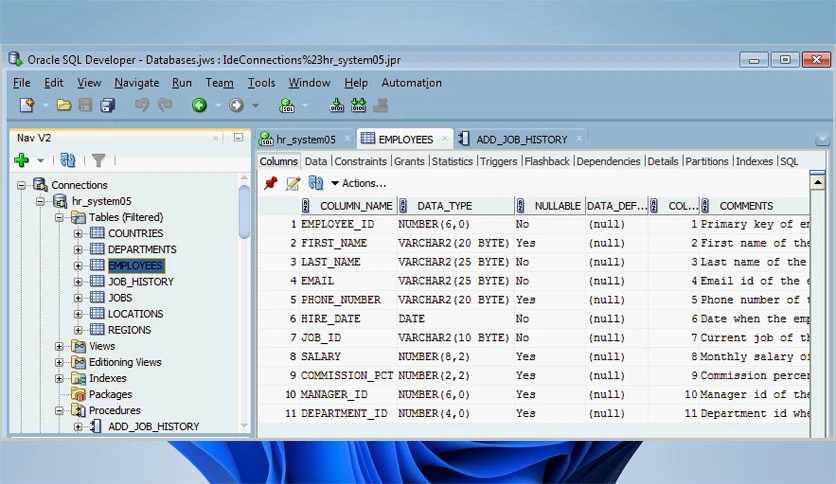Switch to the Constraints tab
This screenshot has width=836, height=484.
360,161
